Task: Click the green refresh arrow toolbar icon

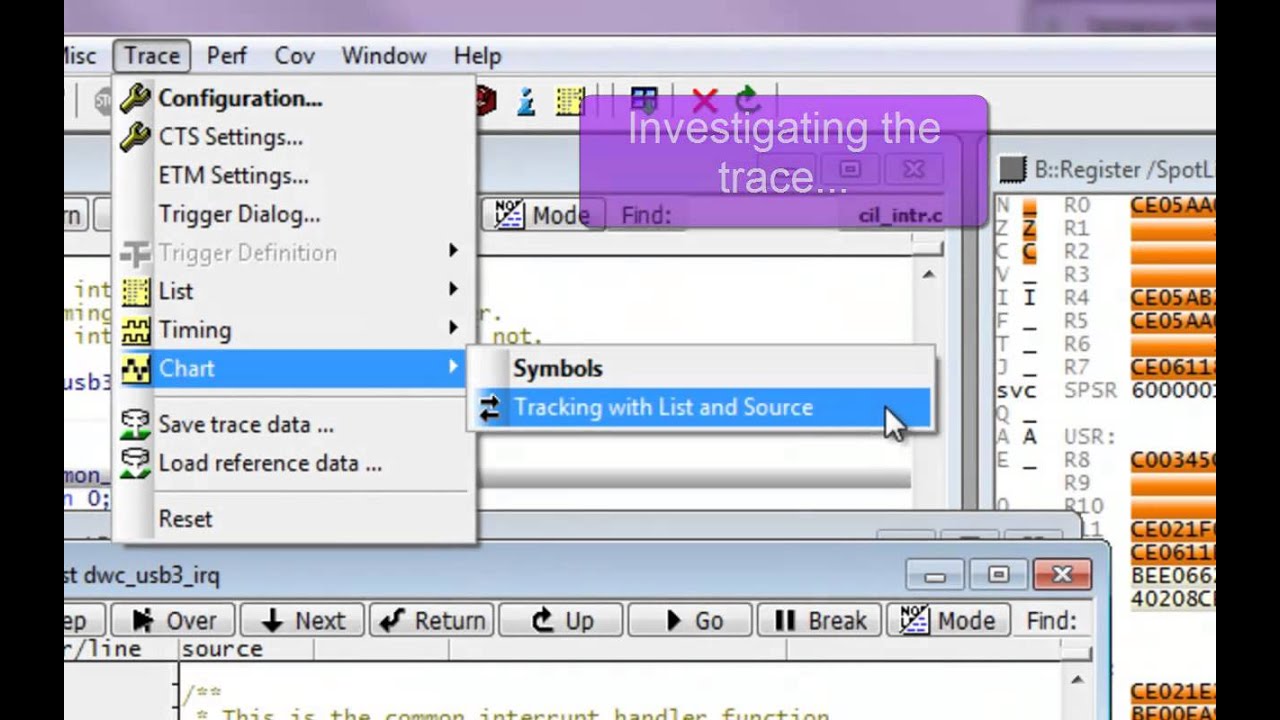Action: click(x=747, y=100)
